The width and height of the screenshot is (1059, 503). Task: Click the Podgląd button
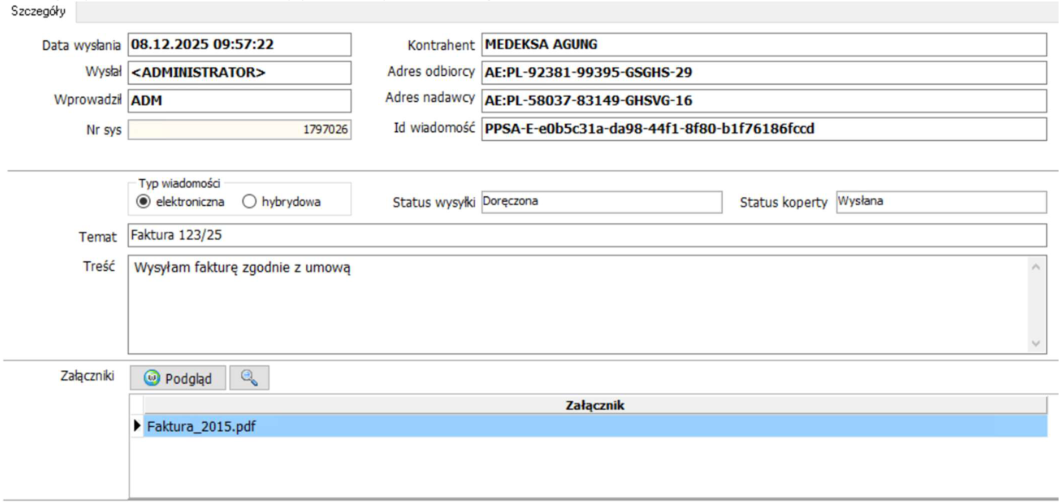pos(177,378)
